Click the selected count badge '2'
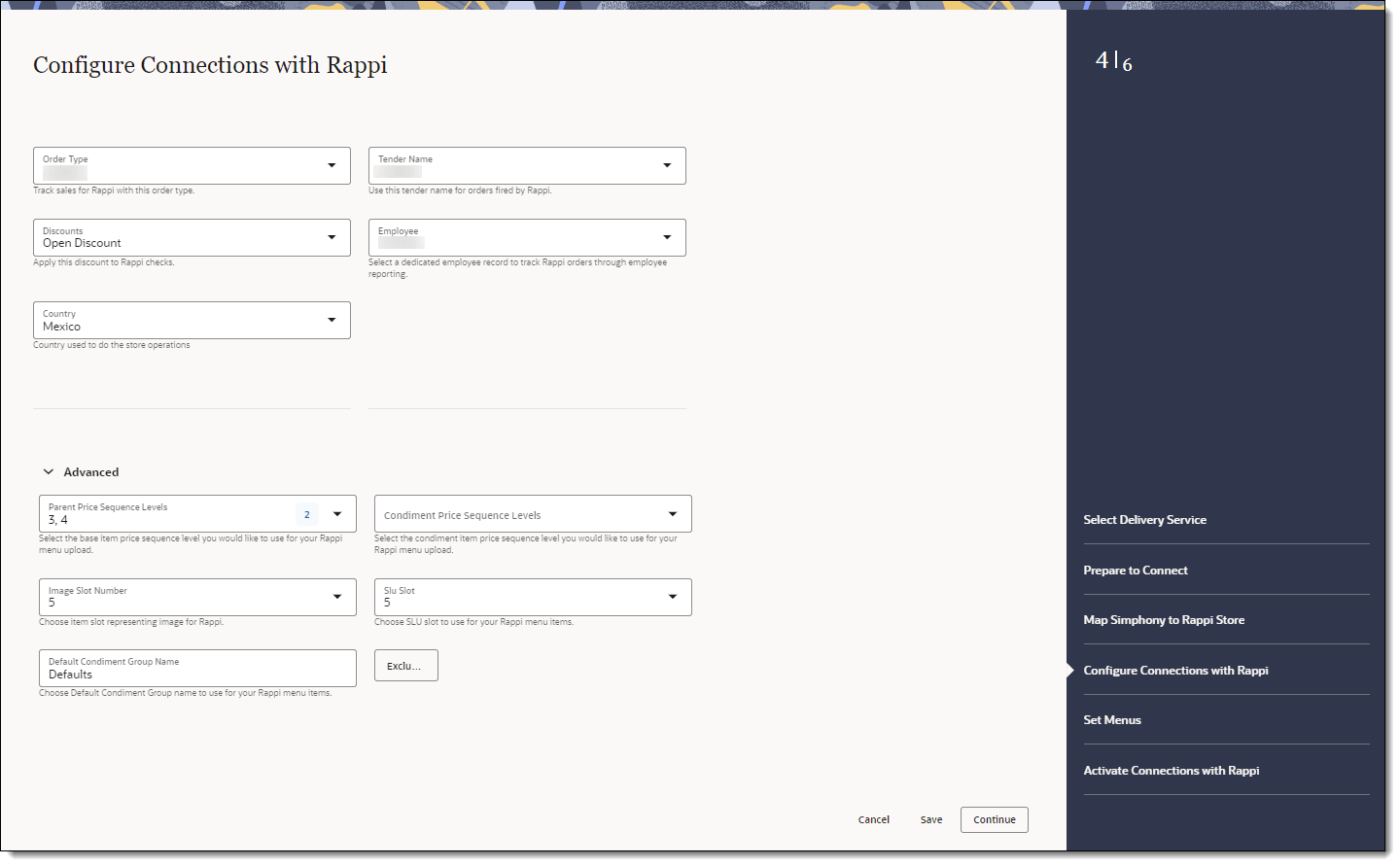 (x=307, y=514)
